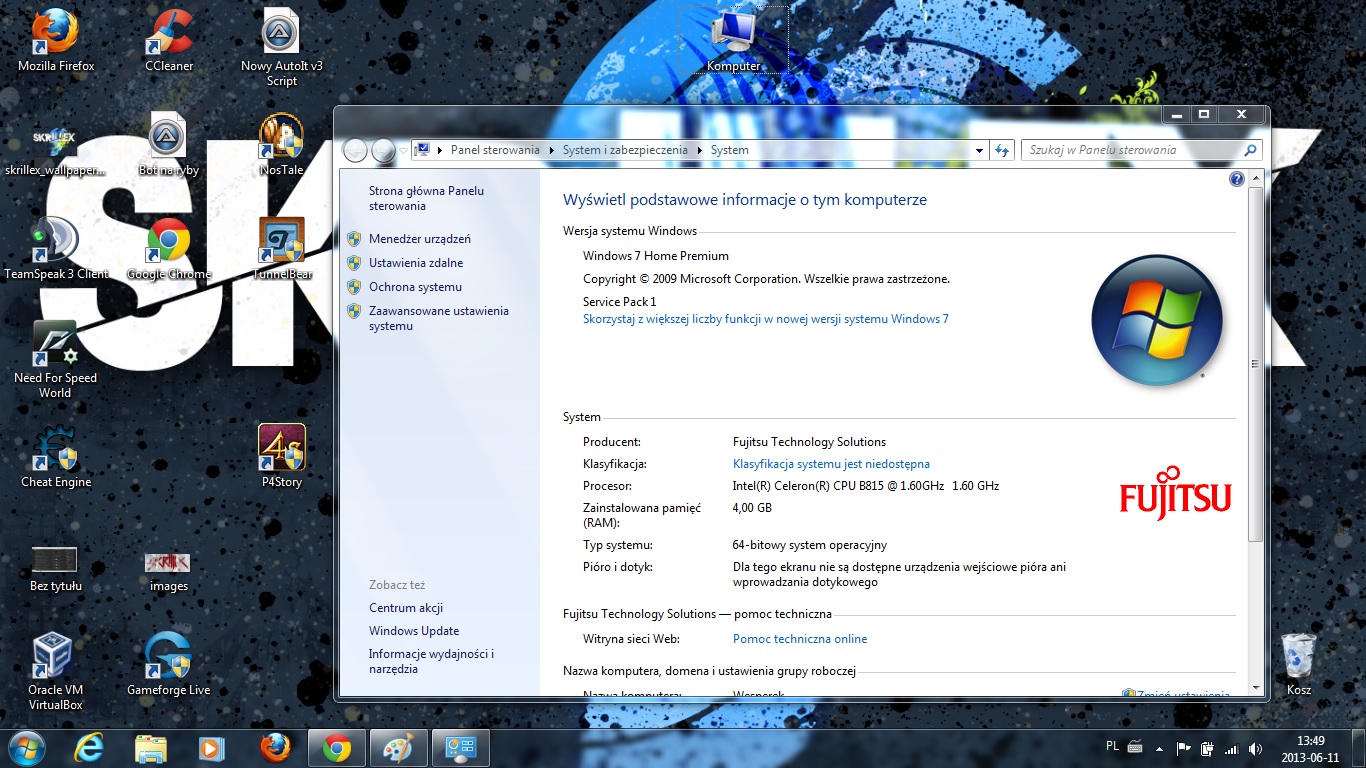Screen dimensions: 1366x768
Task: Open Menedżer urządzeń
Action: click(419, 239)
